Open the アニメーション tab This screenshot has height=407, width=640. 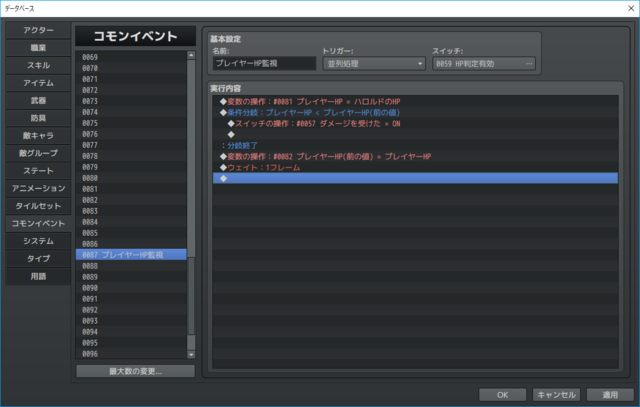coord(38,188)
